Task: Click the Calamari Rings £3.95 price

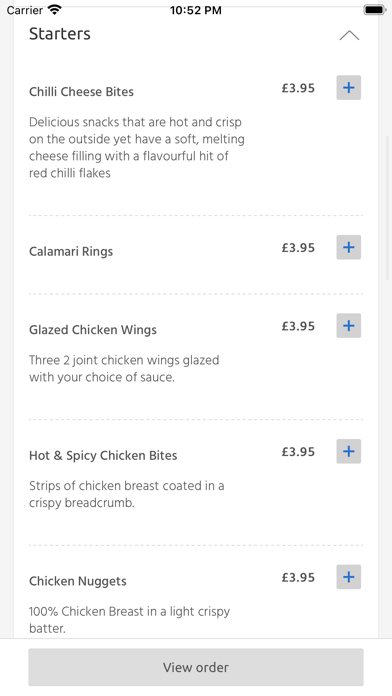Action: pos(298,247)
